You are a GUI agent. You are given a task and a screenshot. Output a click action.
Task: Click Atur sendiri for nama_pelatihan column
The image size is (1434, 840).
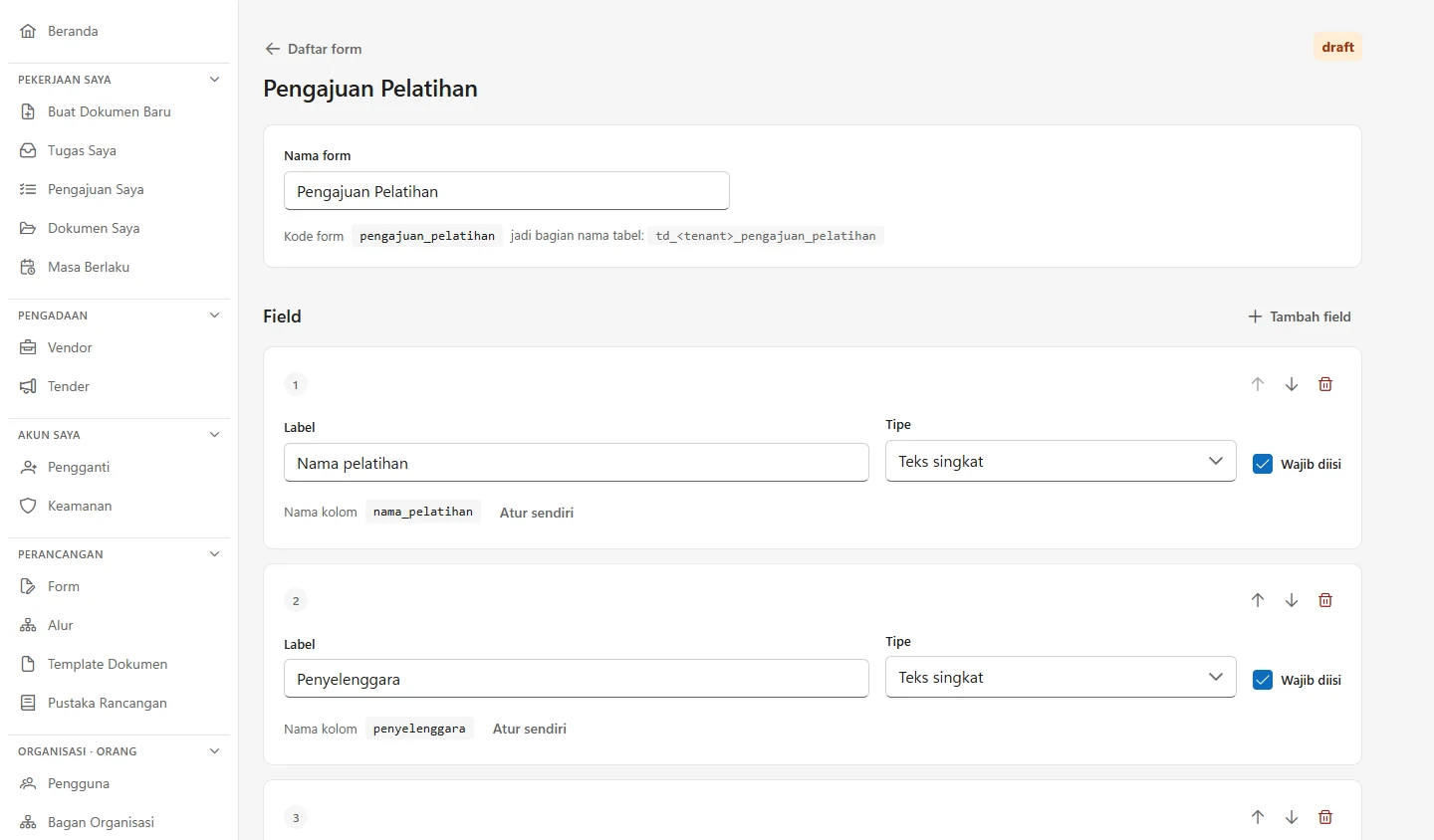click(x=537, y=513)
